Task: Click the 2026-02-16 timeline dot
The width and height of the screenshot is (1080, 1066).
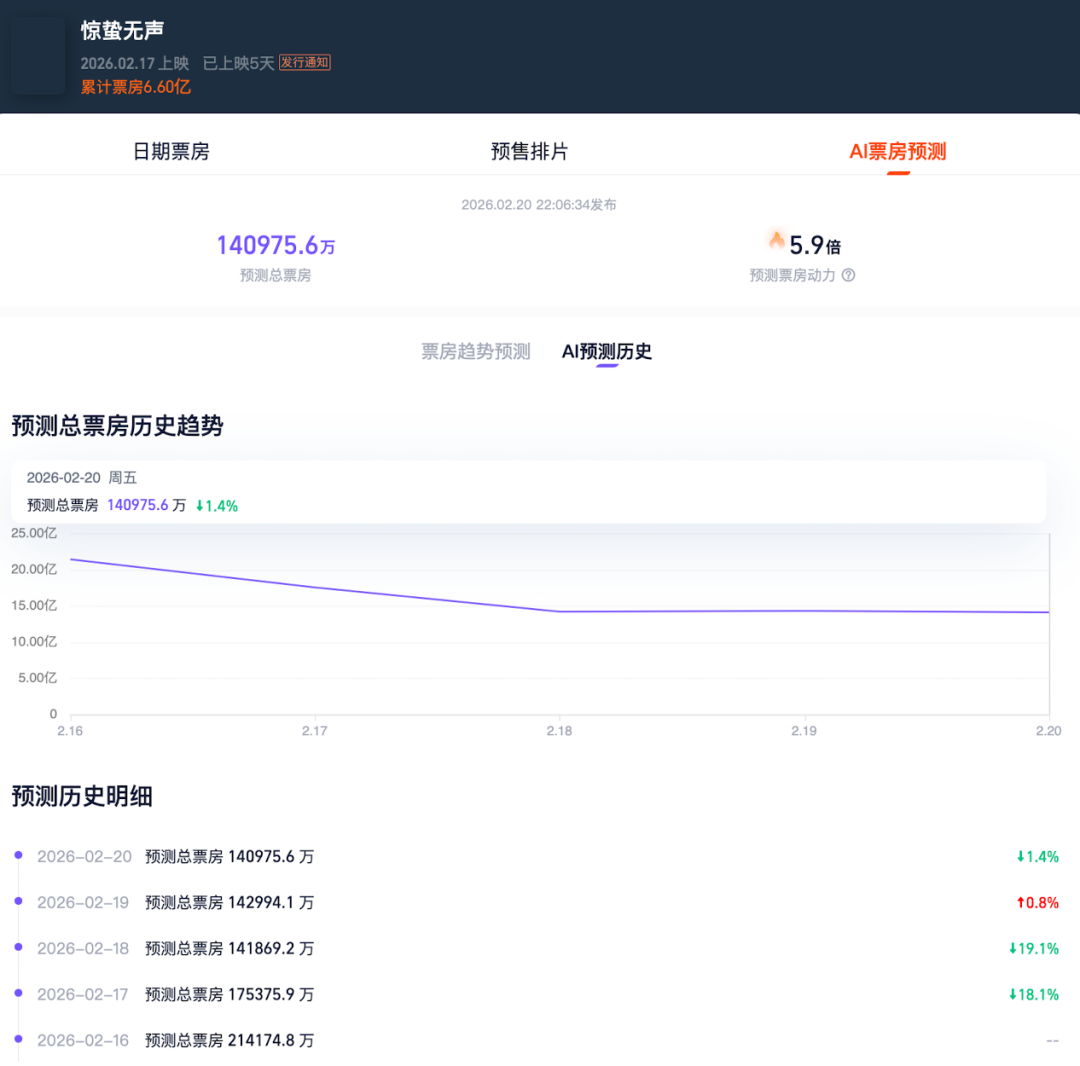Action: 18,1039
